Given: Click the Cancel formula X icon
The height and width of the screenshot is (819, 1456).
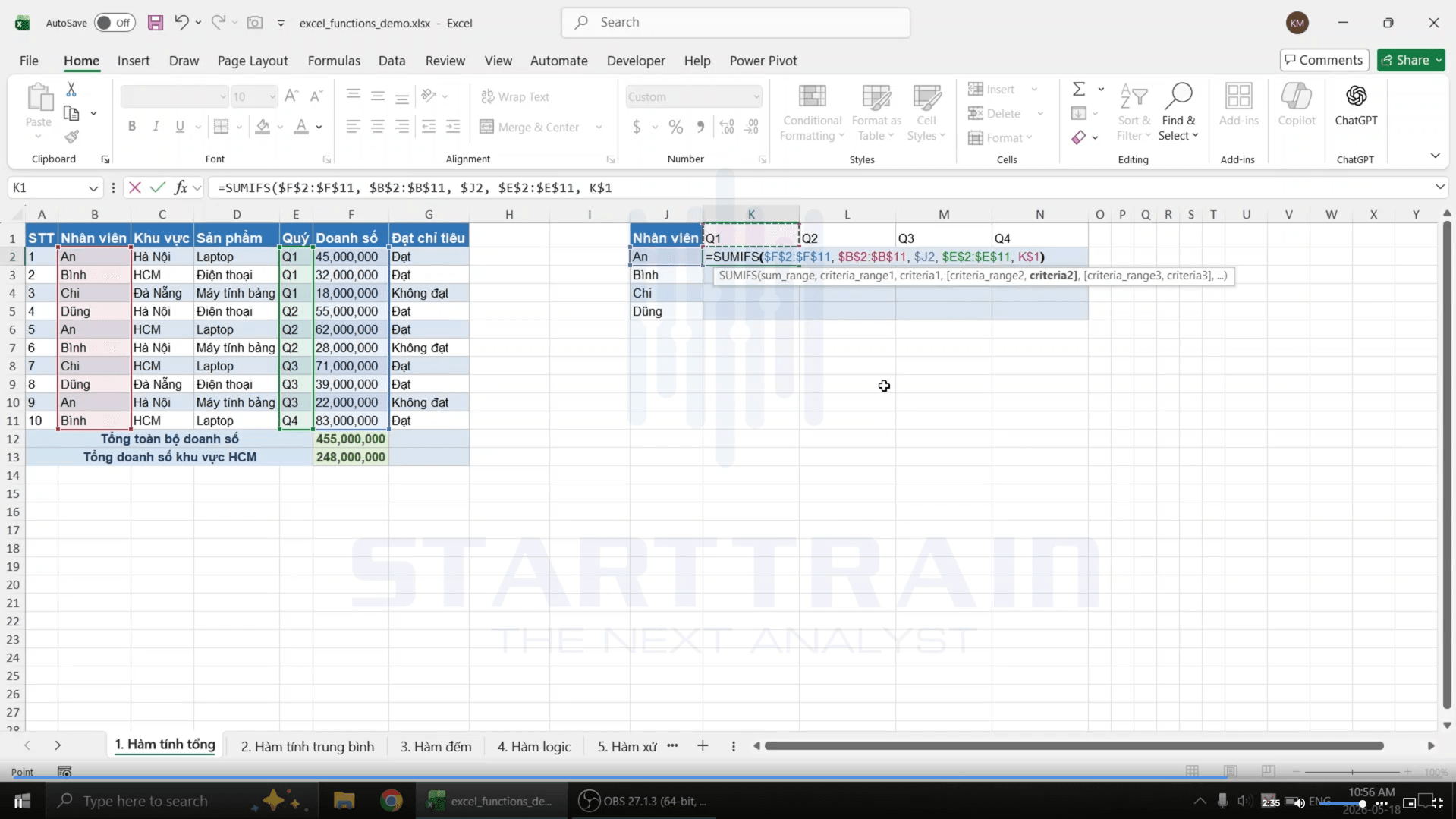Looking at the screenshot, I should tap(135, 187).
